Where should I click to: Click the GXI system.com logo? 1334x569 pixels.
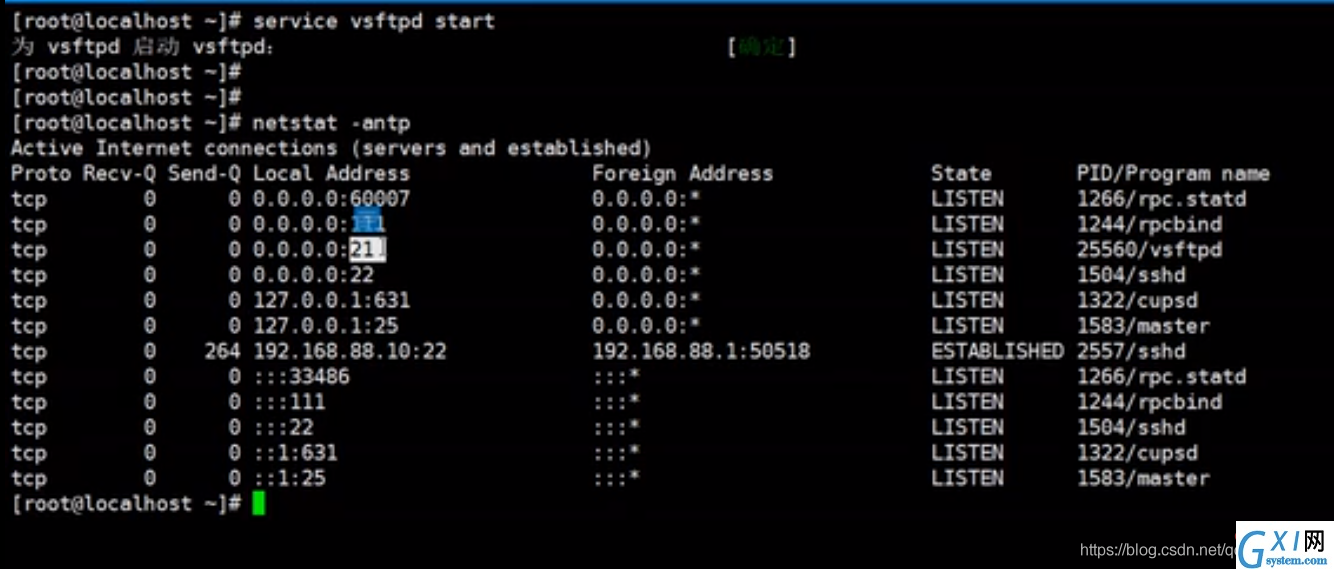click(1283, 545)
